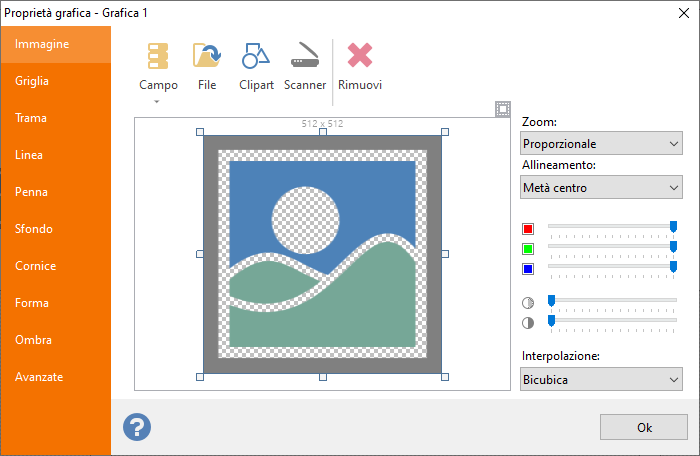The width and height of the screenshot is (700, 456).
Task: Open the Zoom dropdown showing Proporzionale
Action: coord(601,144)
